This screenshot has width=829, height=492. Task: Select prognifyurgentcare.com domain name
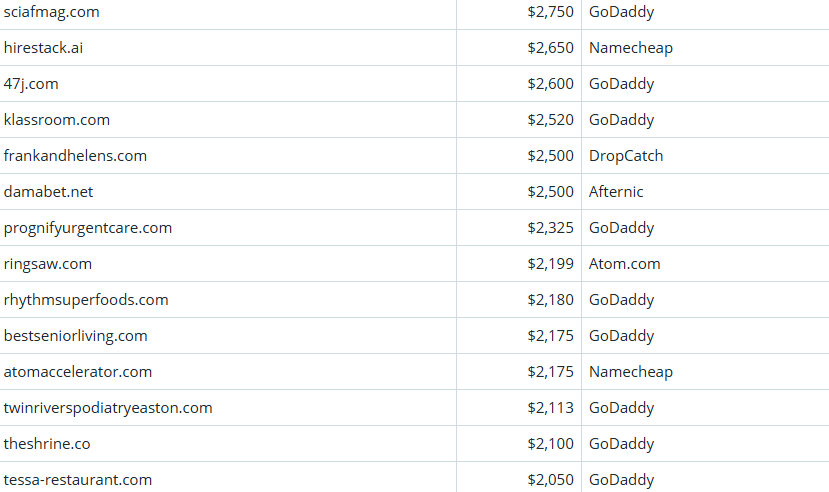point(88,228)
